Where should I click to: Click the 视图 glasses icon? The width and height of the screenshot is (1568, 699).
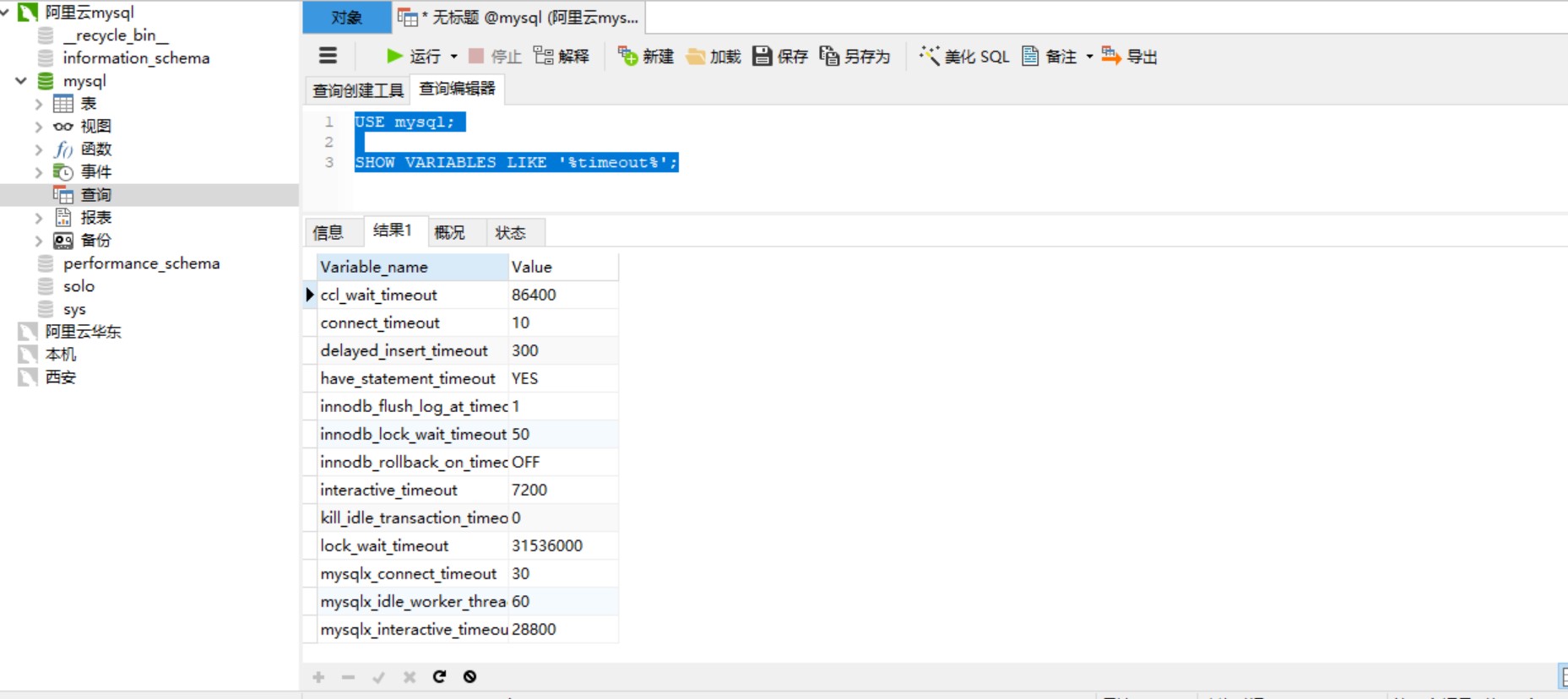click(63, 127)
